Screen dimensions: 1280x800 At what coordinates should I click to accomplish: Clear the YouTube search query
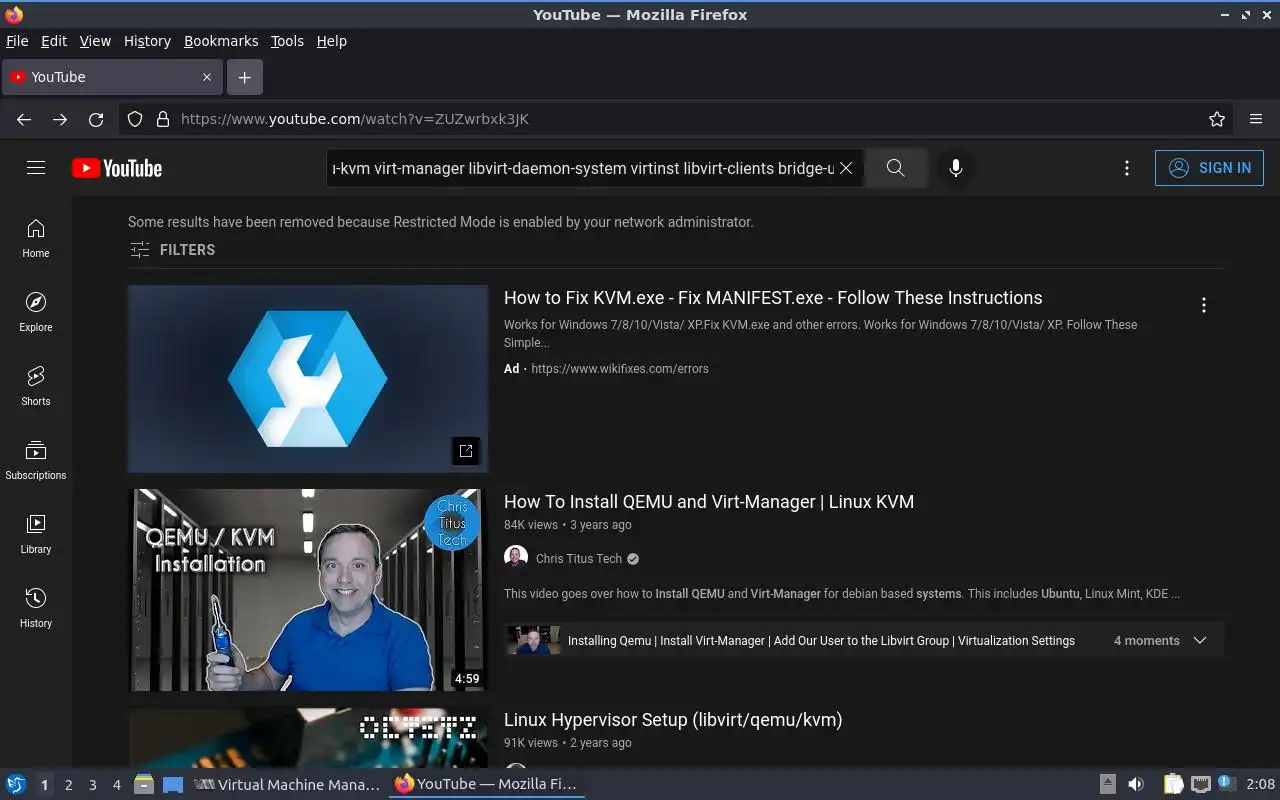pyautogui.click(x=846, y=168)
